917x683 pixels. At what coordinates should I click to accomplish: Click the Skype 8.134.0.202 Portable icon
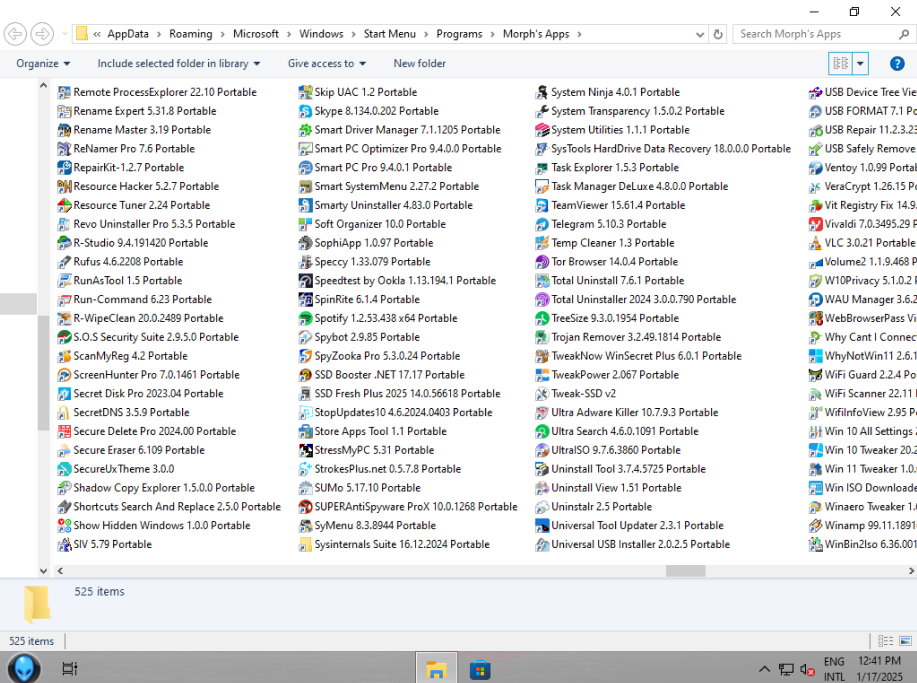point(305,111)
